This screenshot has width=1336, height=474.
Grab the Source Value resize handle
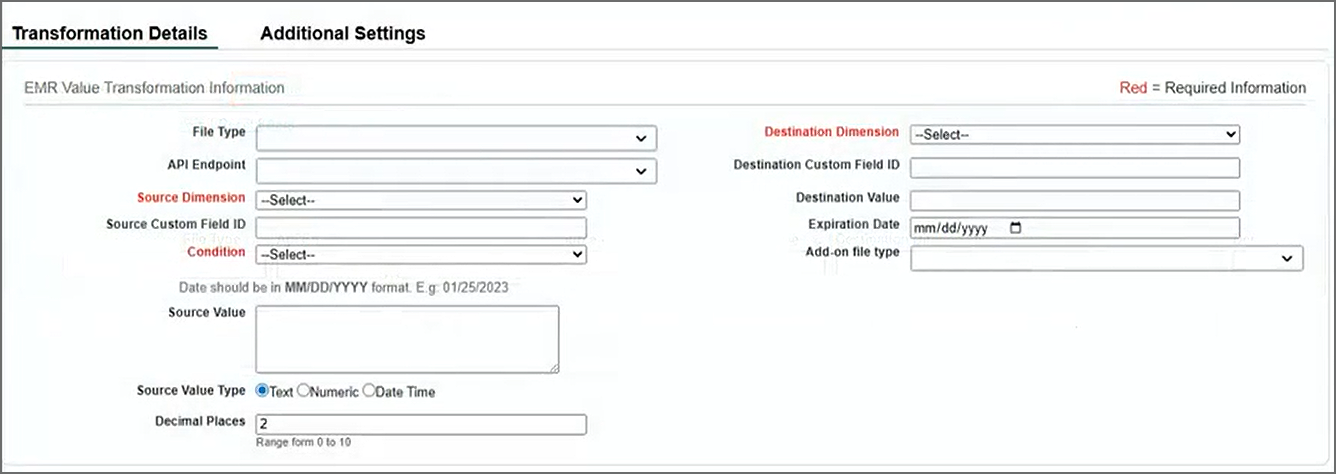(553, 368)
